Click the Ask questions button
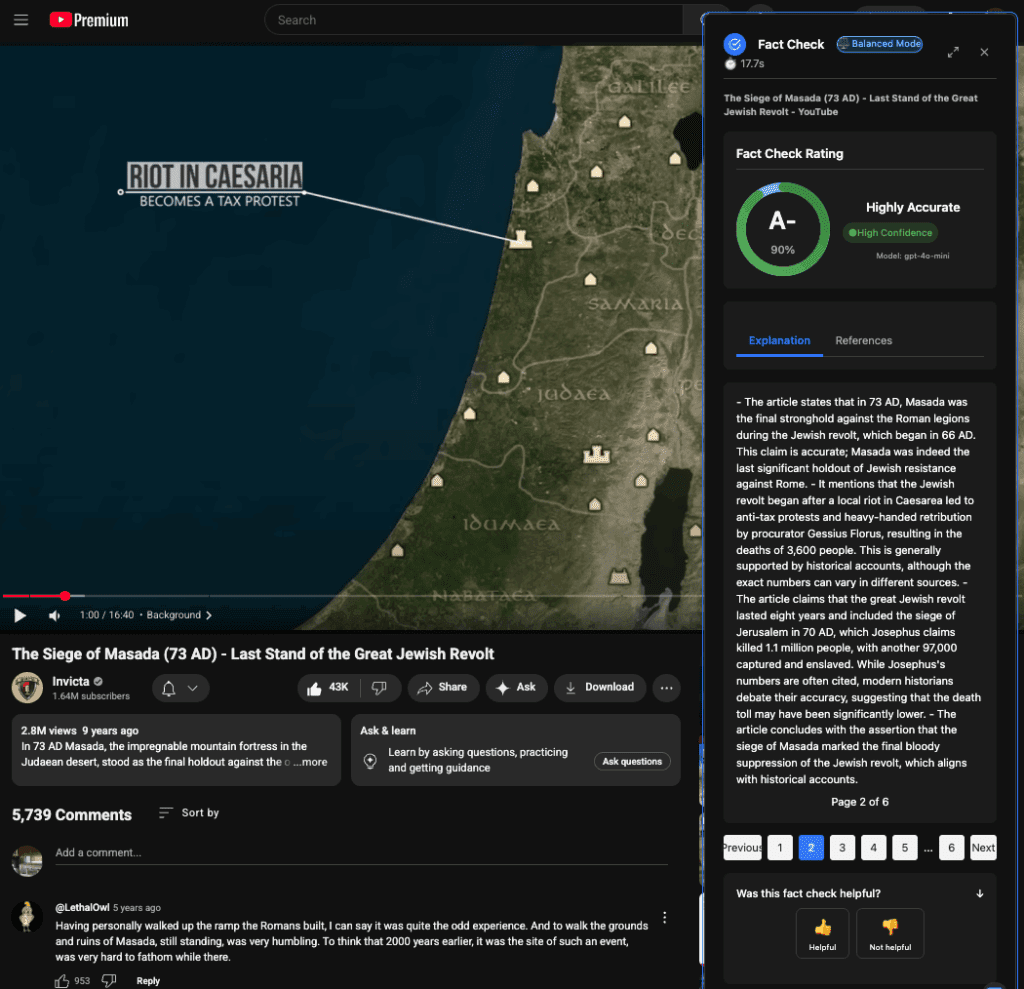 coord(632,762)
